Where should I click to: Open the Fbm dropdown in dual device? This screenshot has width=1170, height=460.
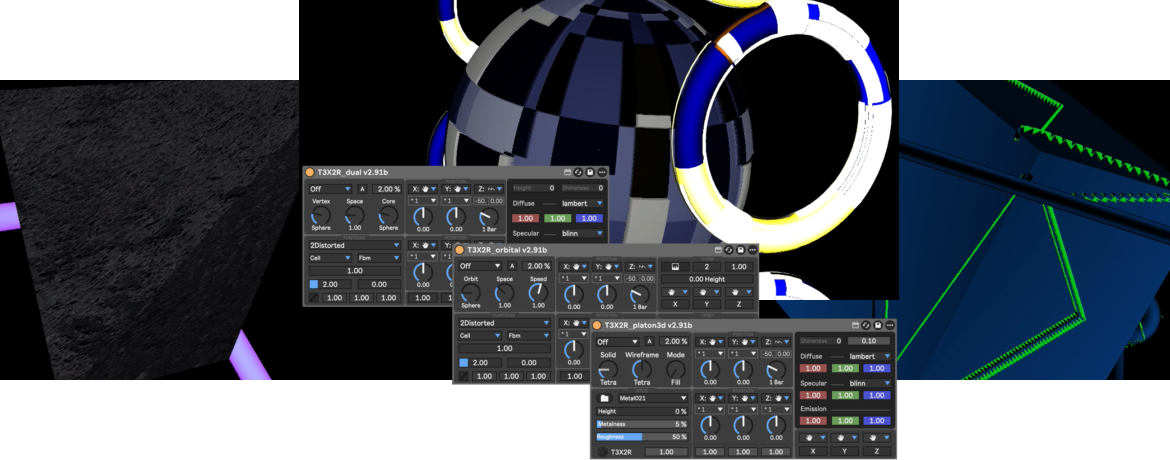[378, 258]
